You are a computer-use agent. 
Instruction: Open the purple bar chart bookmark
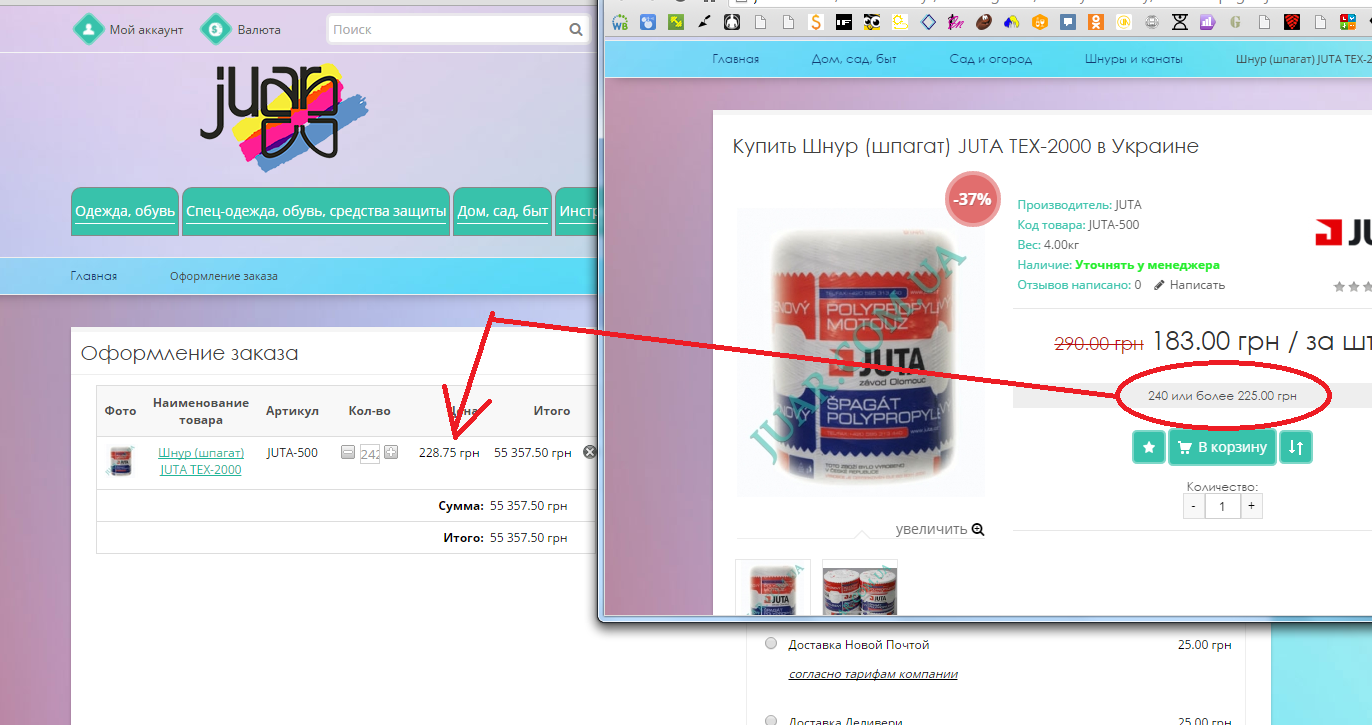[1208, 22]
